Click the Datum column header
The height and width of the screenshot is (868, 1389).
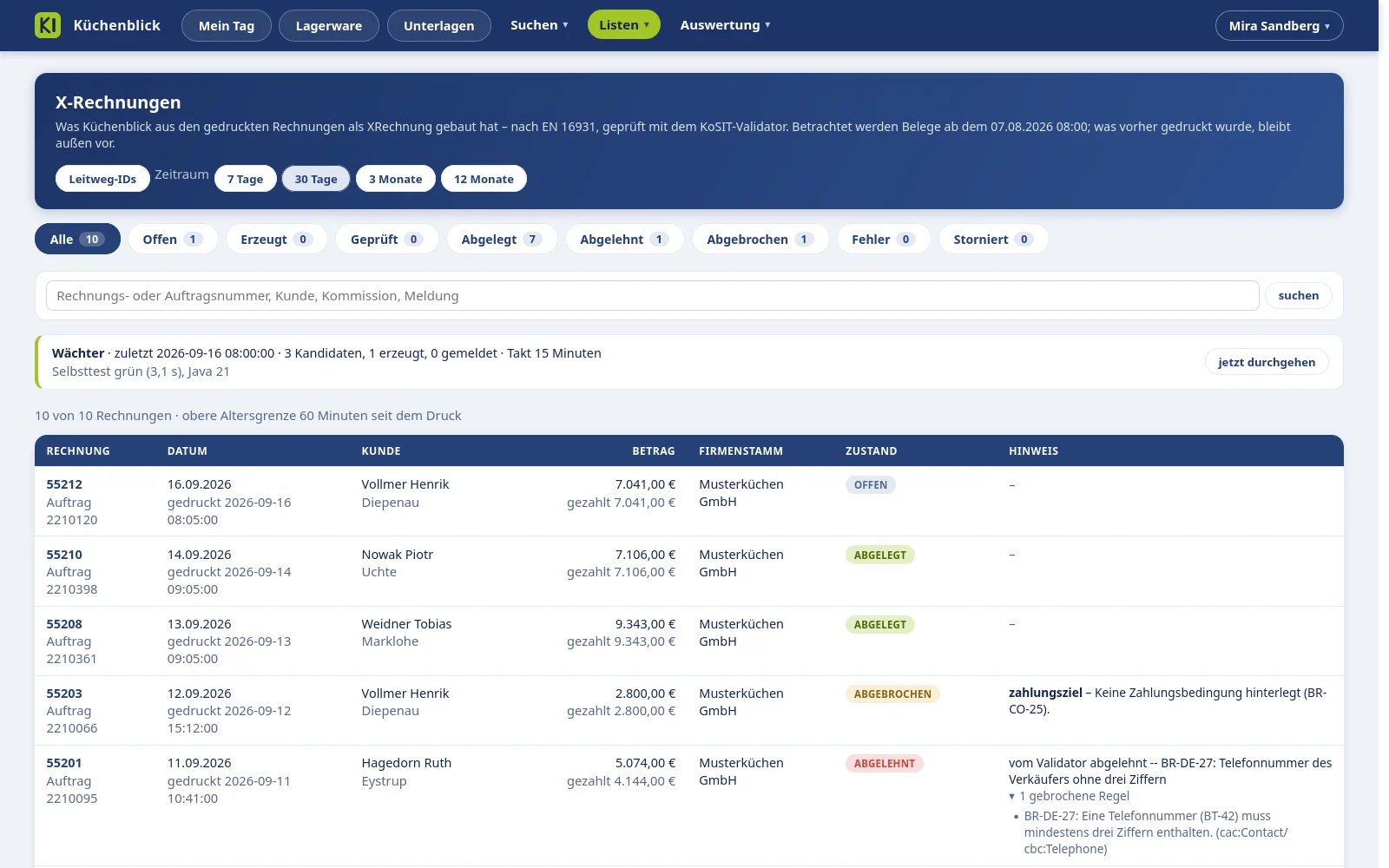(188, 451)
